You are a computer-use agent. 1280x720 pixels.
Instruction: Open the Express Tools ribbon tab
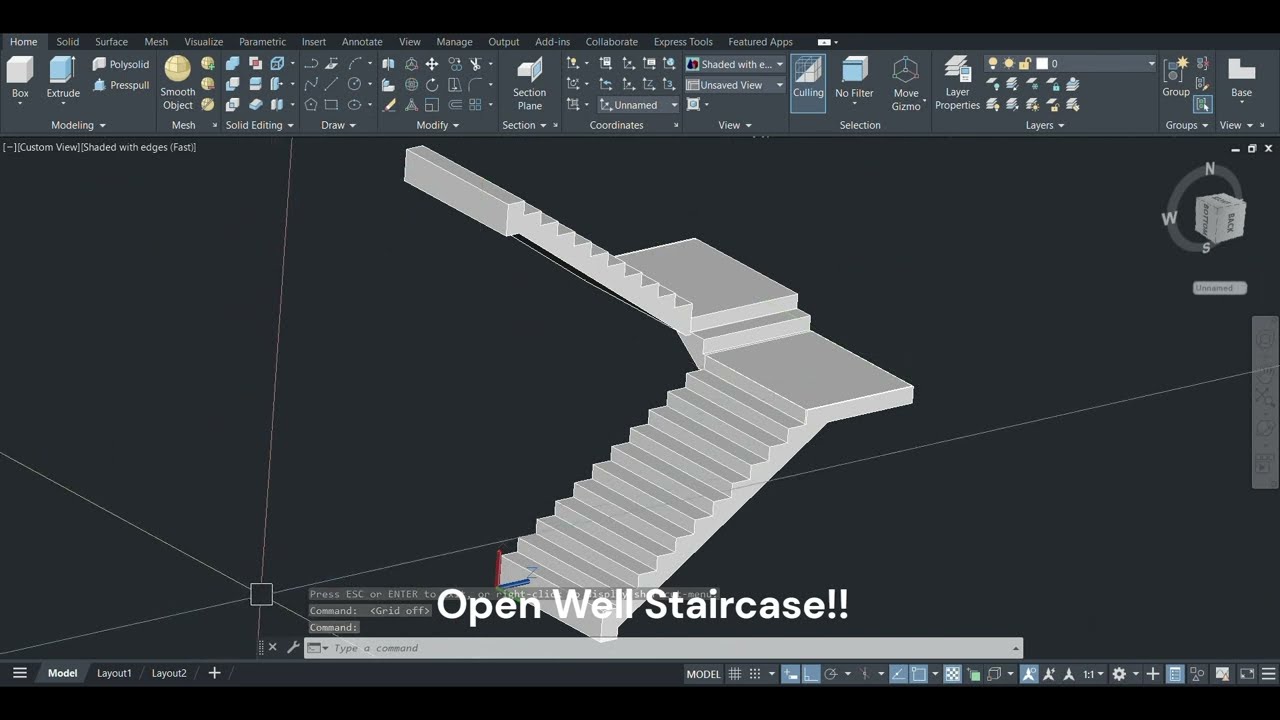(683, 42)
